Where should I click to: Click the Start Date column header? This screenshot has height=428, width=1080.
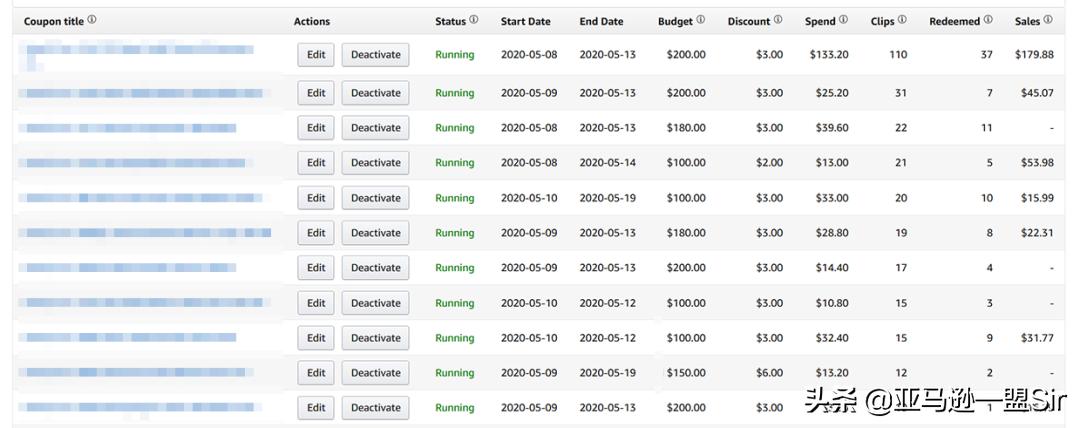pyautogui.click(x=525, y=21)
